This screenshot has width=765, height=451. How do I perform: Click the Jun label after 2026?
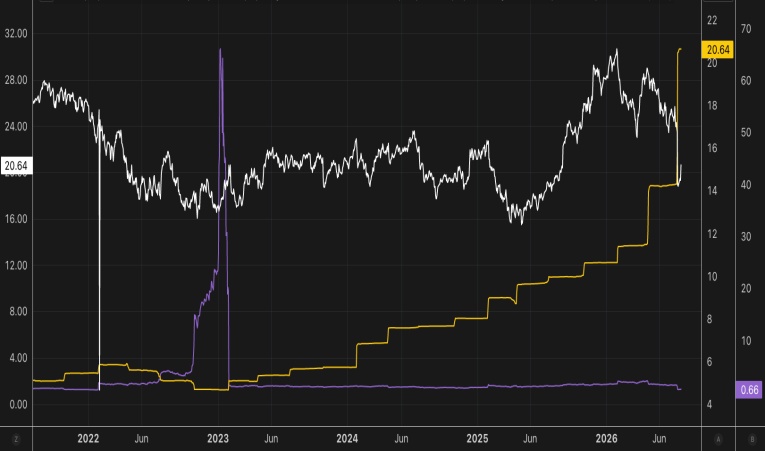coord(660,438)
